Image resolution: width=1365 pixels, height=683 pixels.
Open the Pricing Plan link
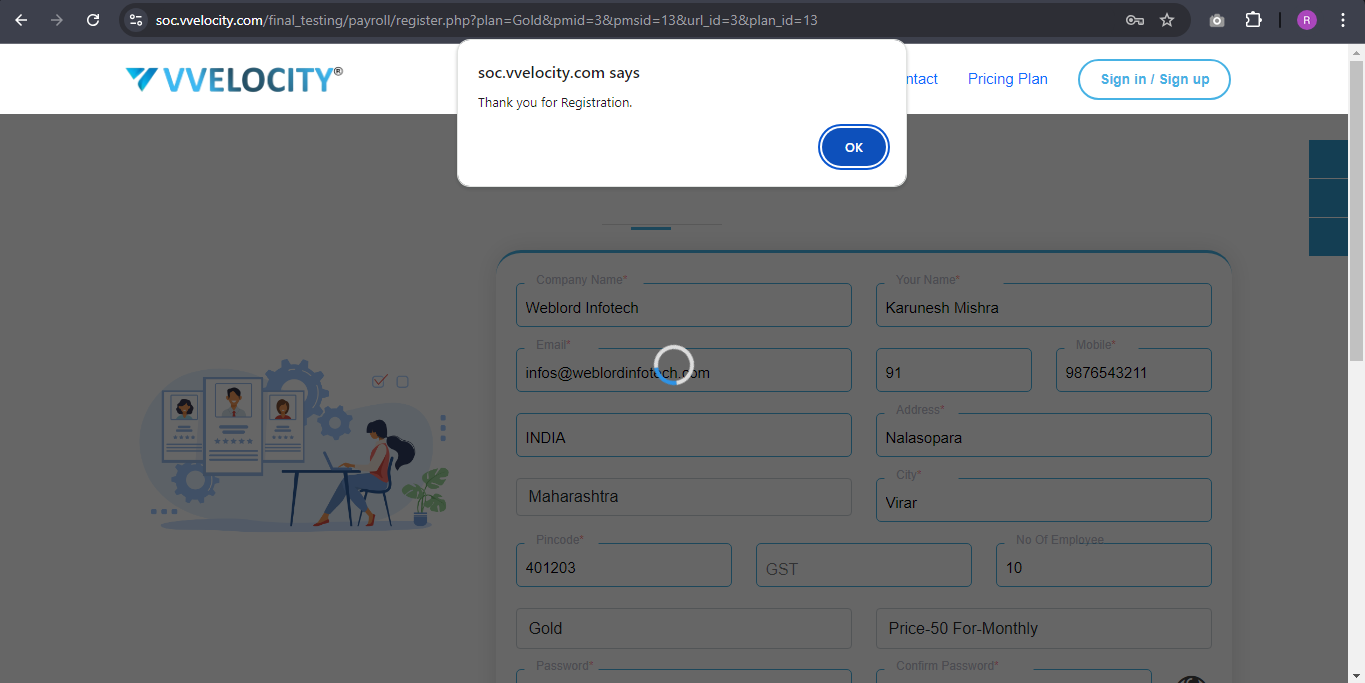[1007, 79]
